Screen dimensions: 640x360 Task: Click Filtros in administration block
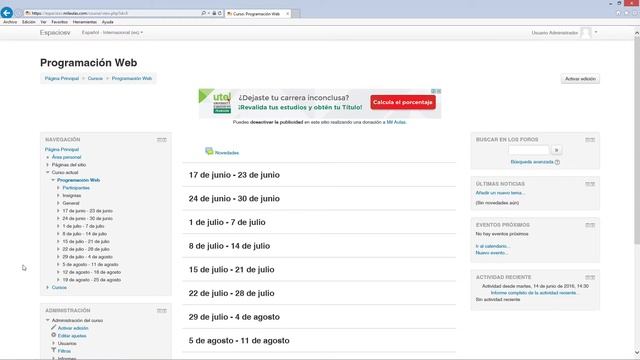(x=64, y=351)
